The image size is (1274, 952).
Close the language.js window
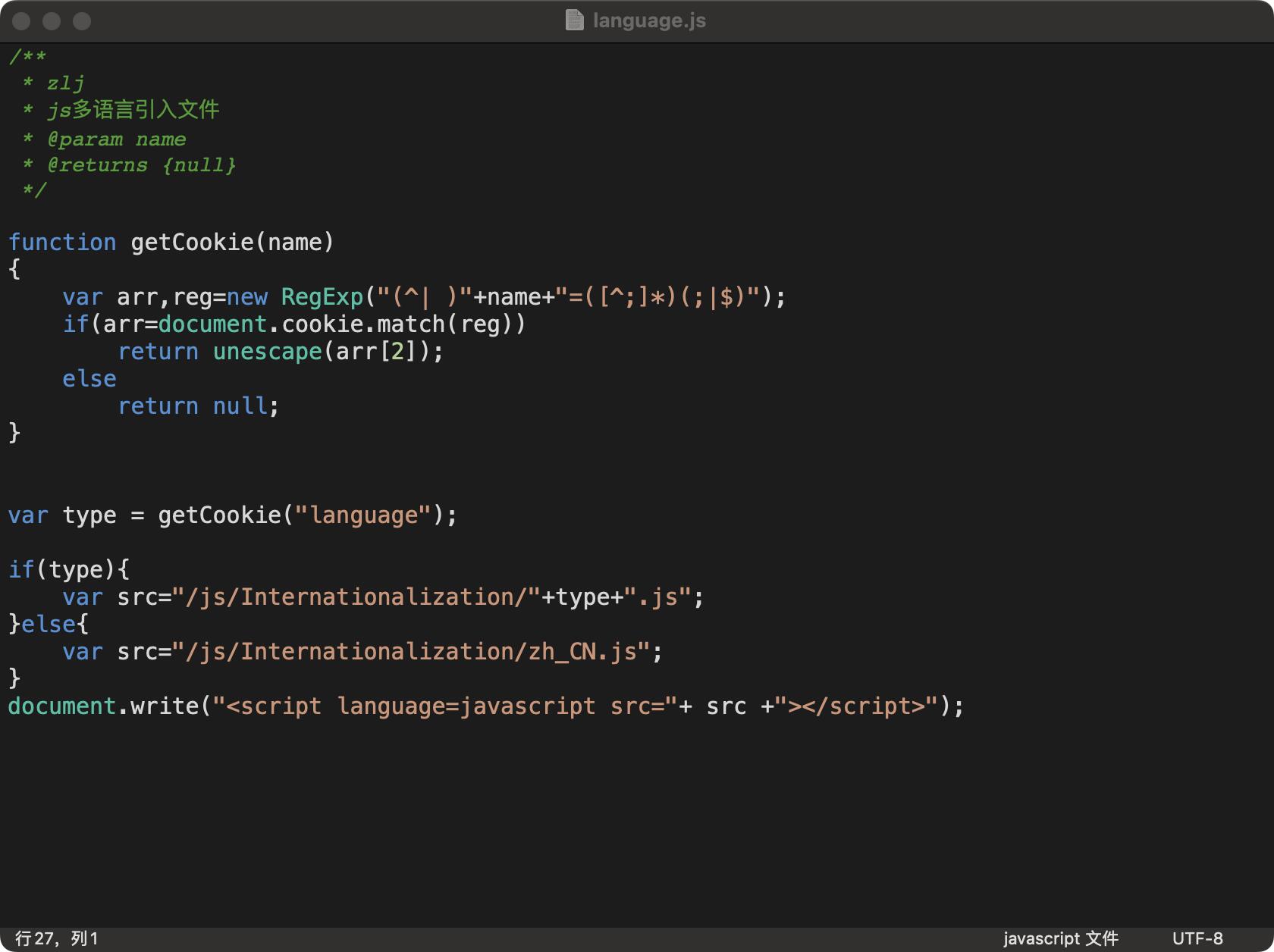21,21
